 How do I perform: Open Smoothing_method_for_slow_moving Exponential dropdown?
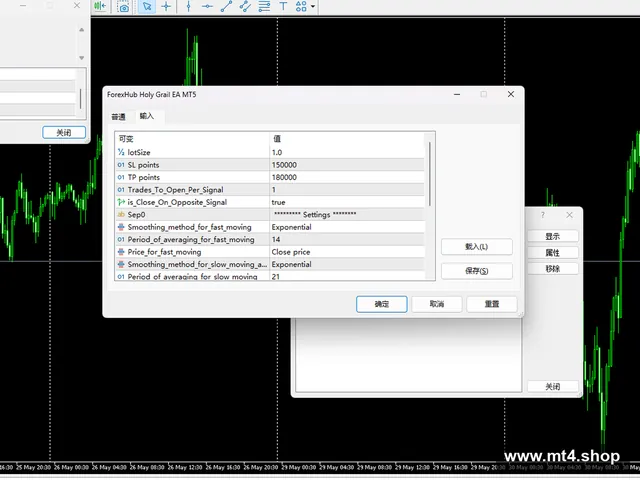point(347,264)
